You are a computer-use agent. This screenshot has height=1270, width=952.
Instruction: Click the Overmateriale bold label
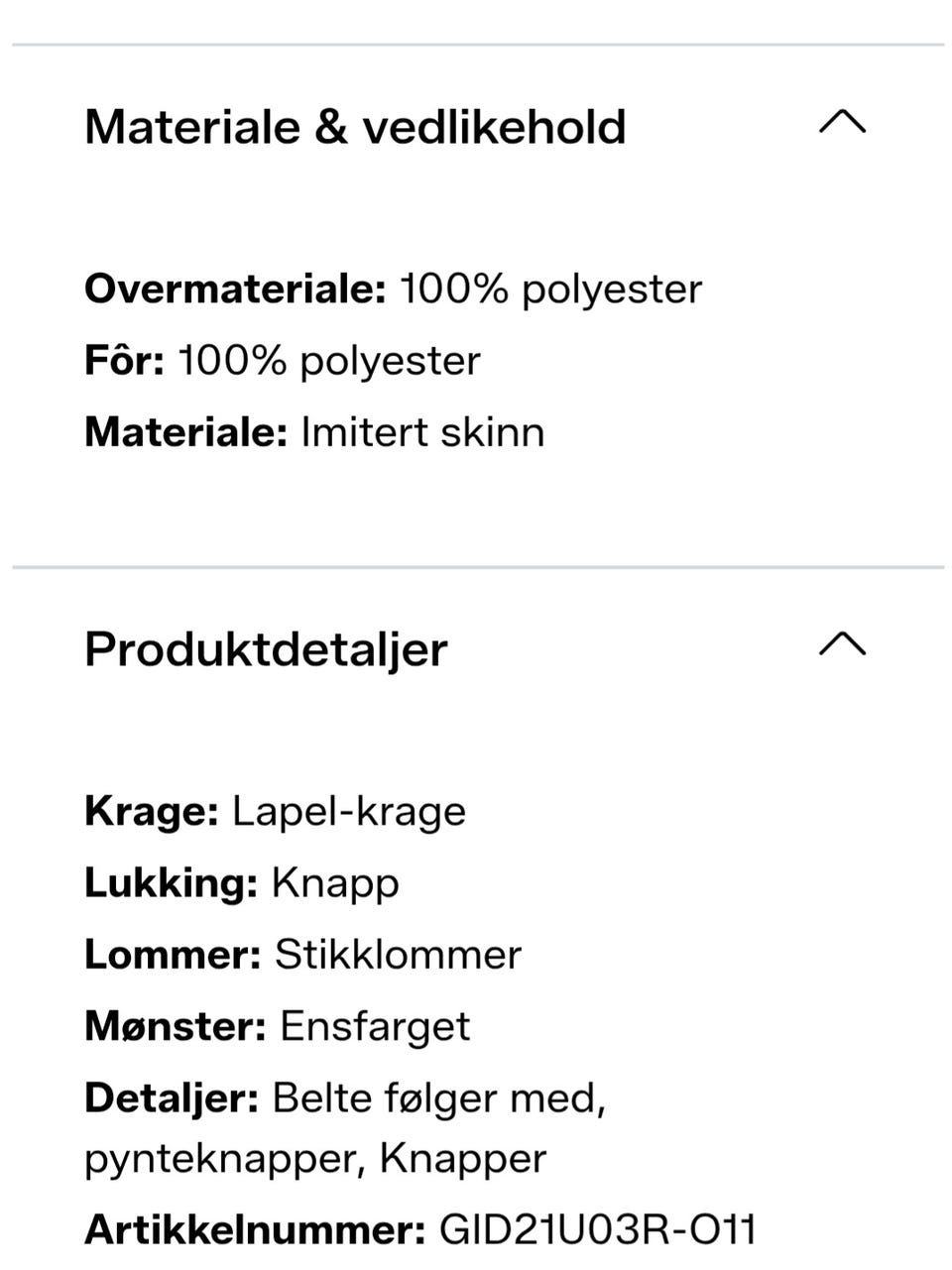pyautogui.click(x=234, y=289)
